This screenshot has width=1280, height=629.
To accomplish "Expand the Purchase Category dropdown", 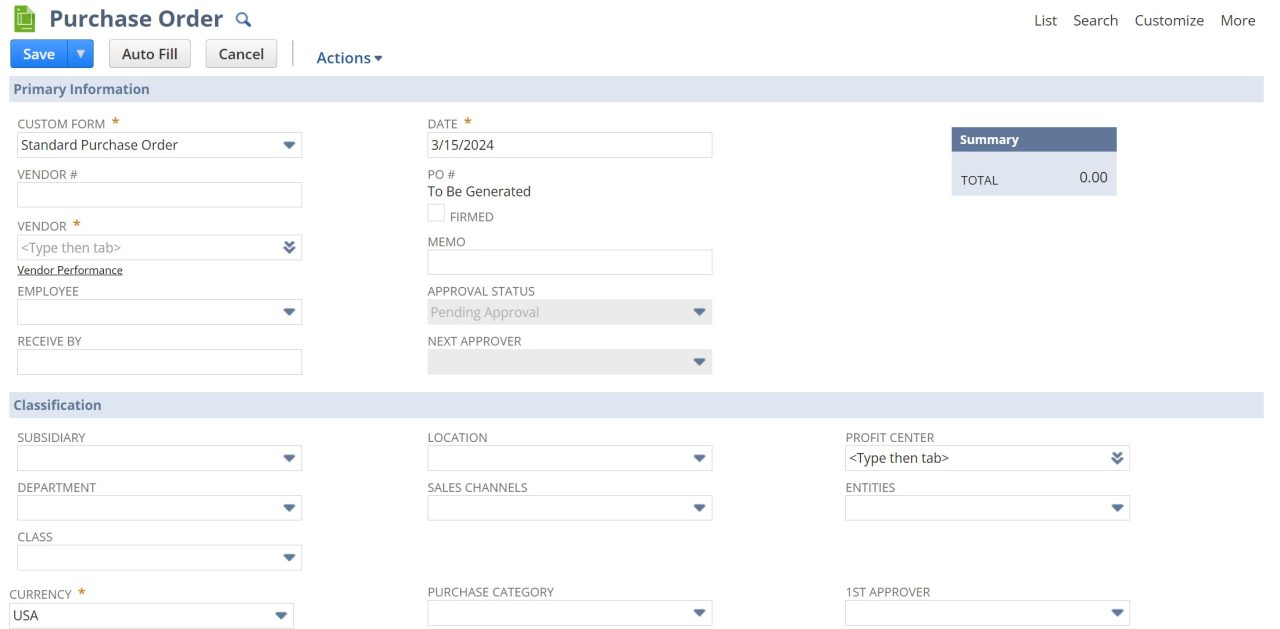I will [700, 612].
